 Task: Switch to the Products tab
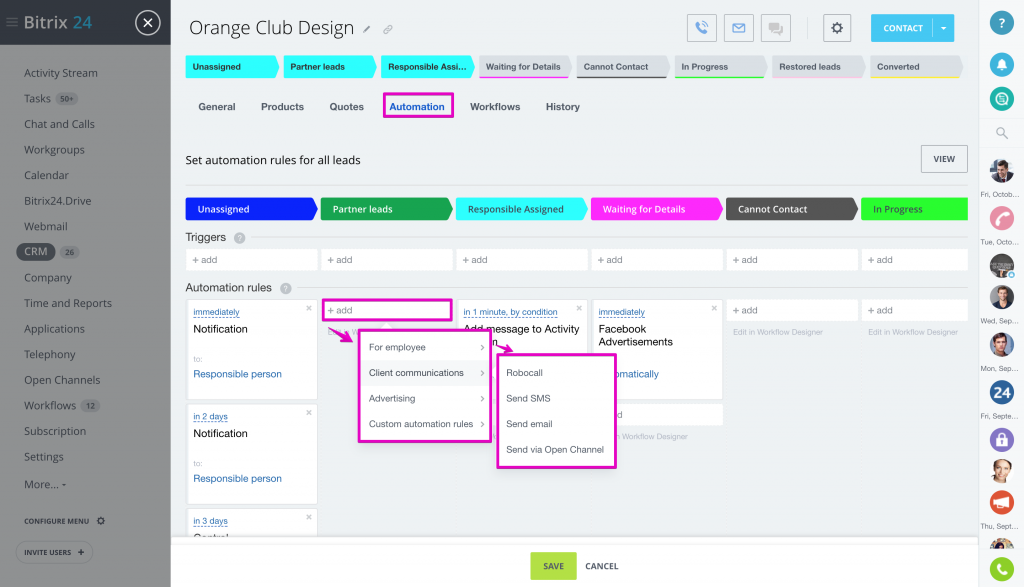(282, 106)
